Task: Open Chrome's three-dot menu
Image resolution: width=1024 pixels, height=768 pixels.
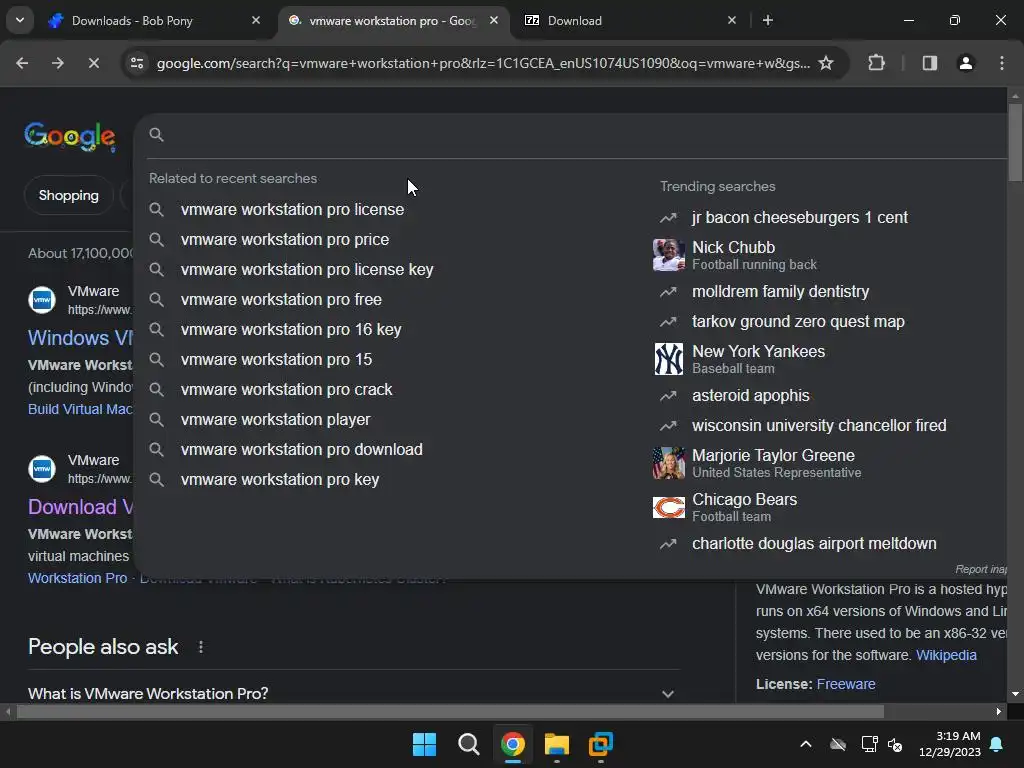Action: 1002,63
